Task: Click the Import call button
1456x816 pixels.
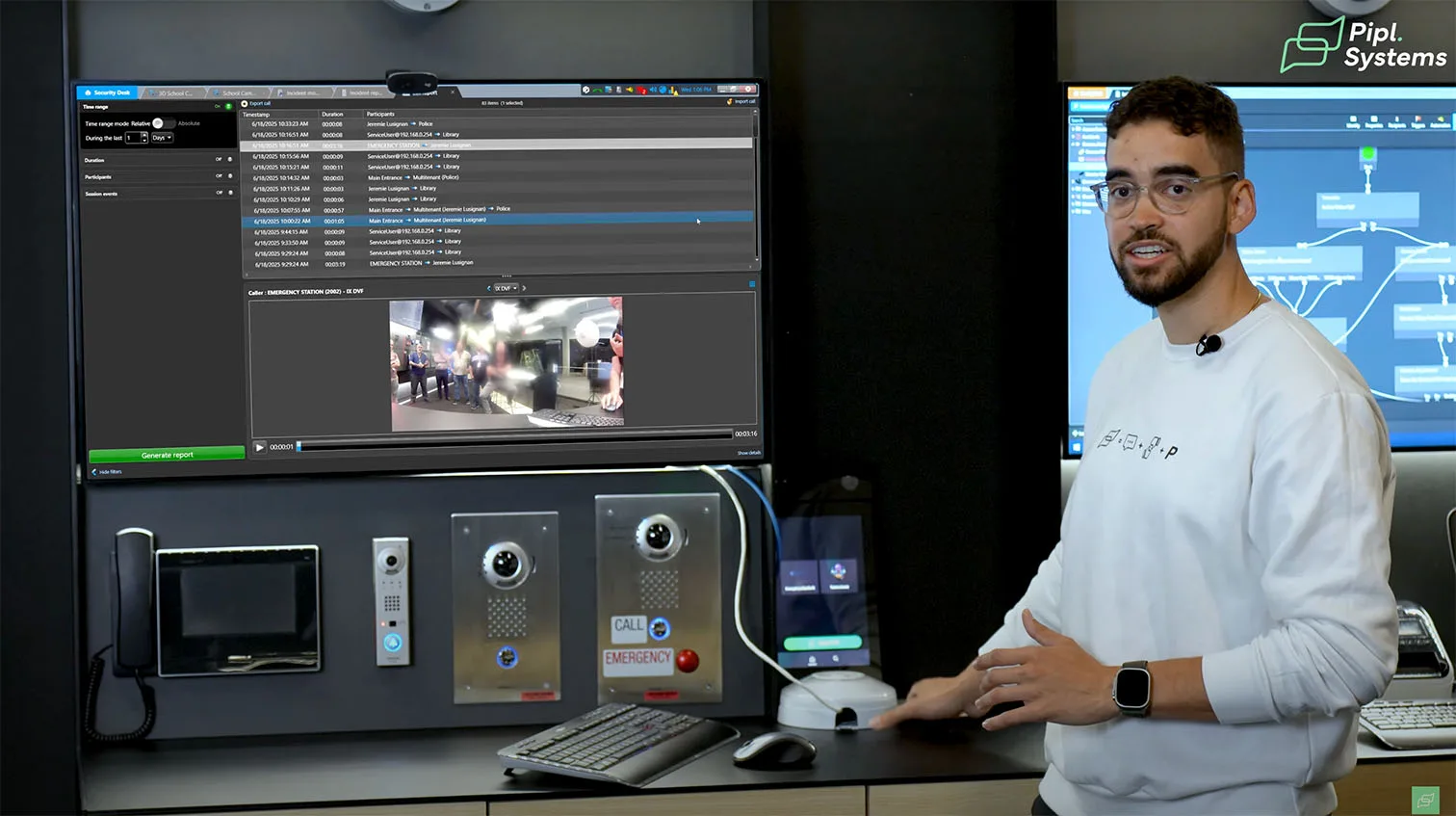Action: (742, 101)
